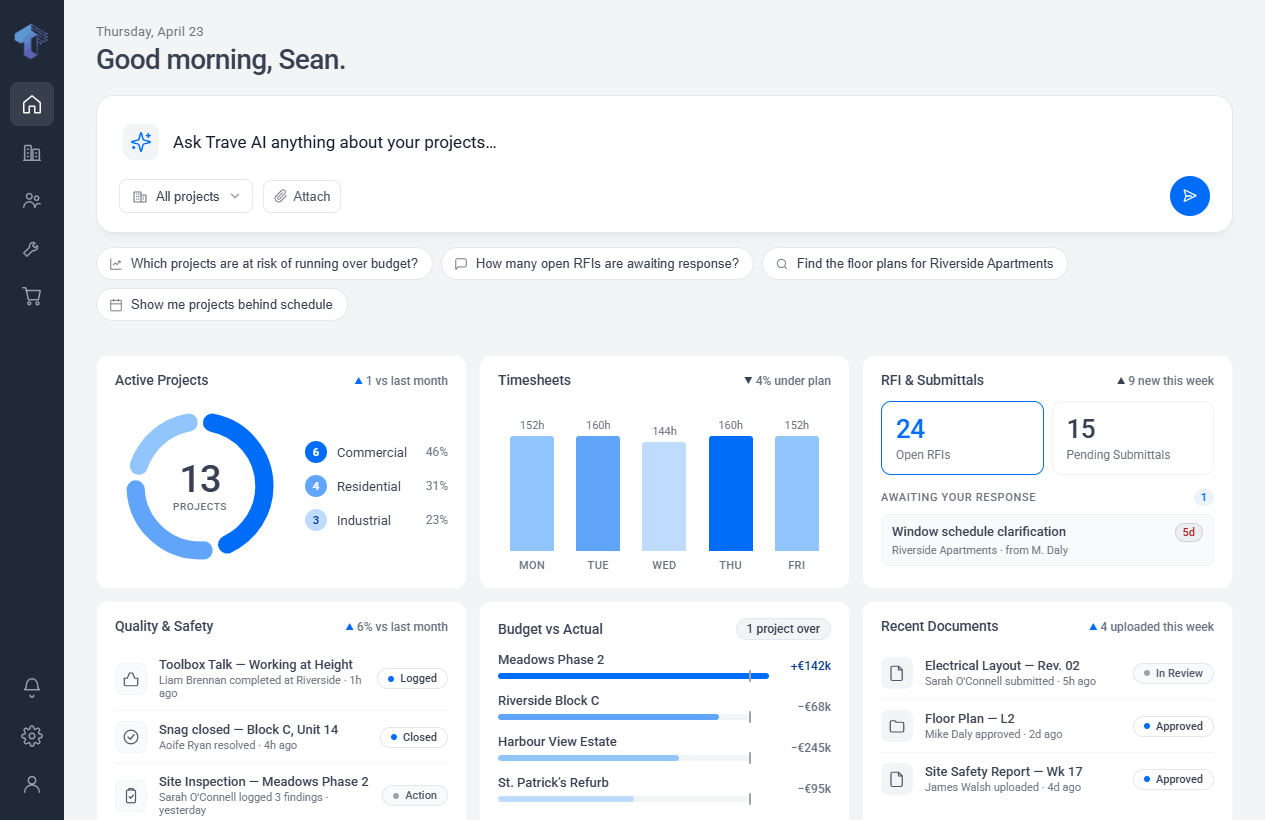Click the 5d badge on the RFI
The height and width of the screenshot is (820, 1265).
[1189, 532]
